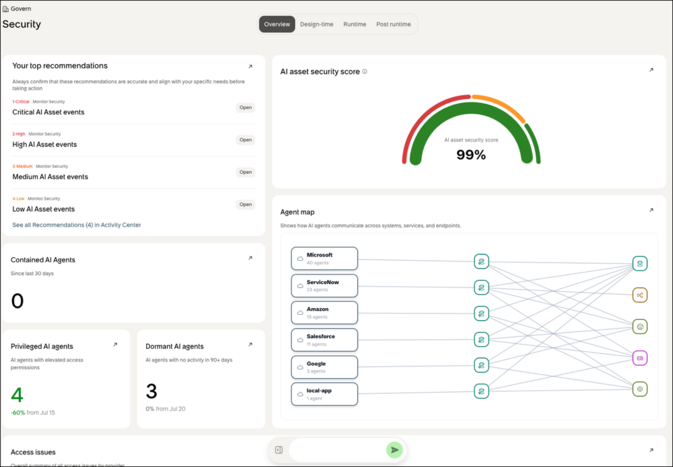
Task: Click the 0% from Jul 20 text
Action: [165, 409]
